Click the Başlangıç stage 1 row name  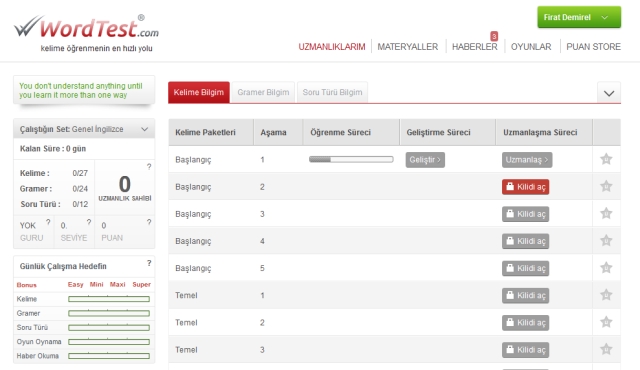point(193,160)
